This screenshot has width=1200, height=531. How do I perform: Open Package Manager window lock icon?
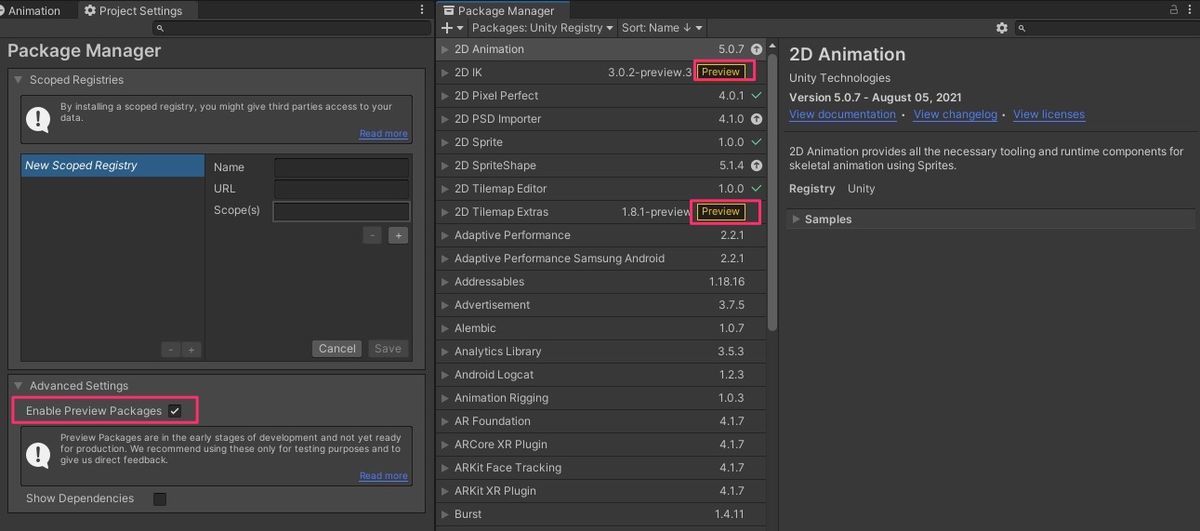point(1174,10)
